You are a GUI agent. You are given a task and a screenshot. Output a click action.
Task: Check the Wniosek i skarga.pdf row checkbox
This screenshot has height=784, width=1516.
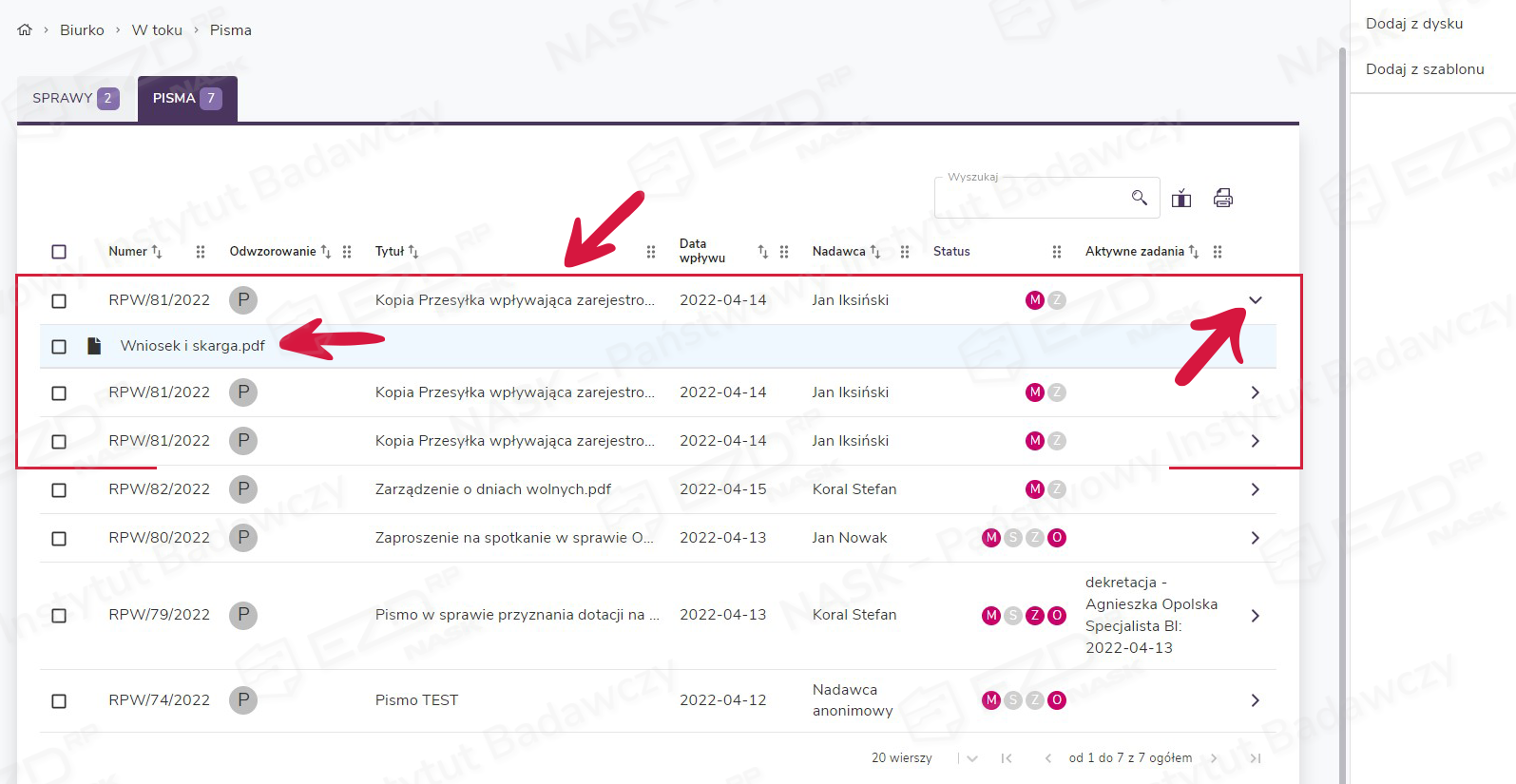[x=59, y=347]
